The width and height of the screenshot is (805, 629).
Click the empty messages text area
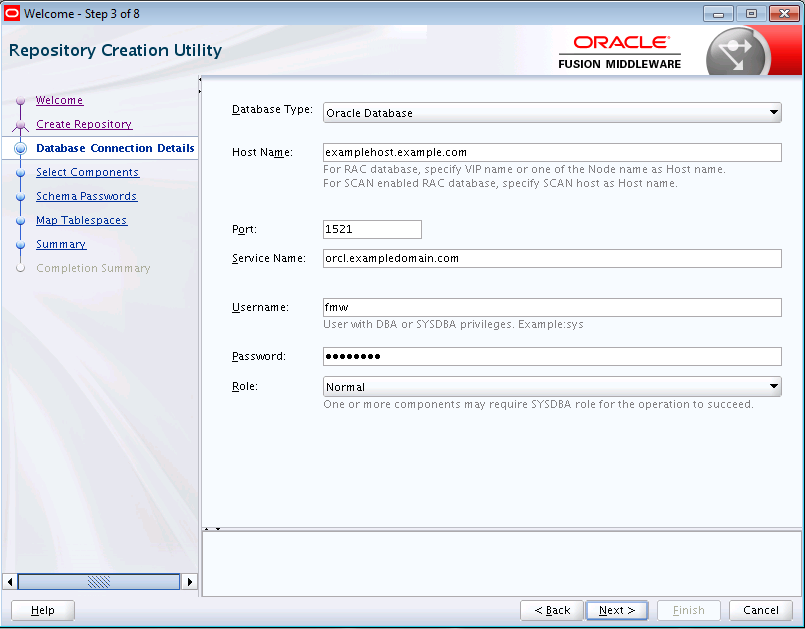click(x=502, y=564)
